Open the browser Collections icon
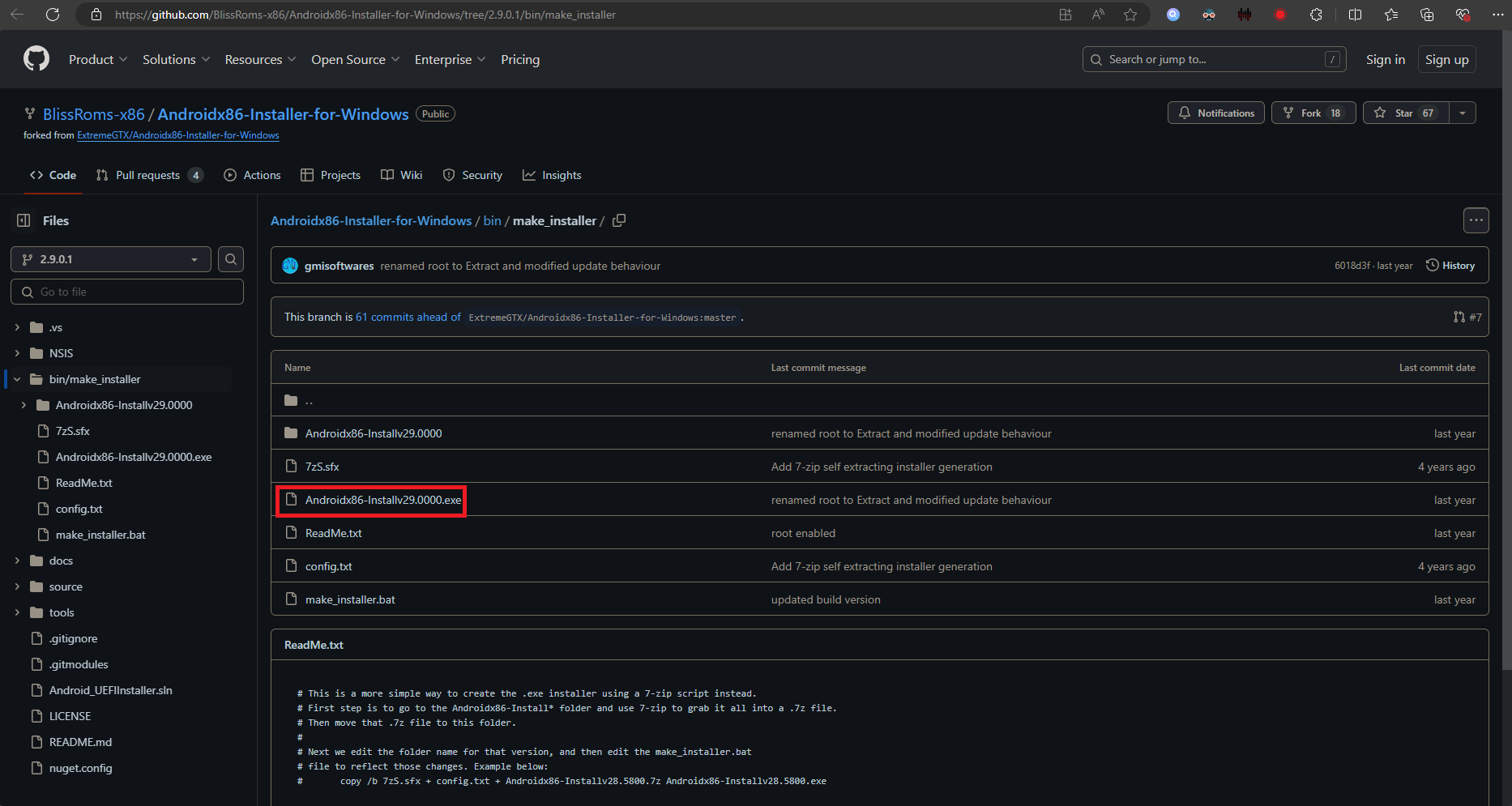The height and width of the screenshot is (806, 1512). click(1427, 15)
